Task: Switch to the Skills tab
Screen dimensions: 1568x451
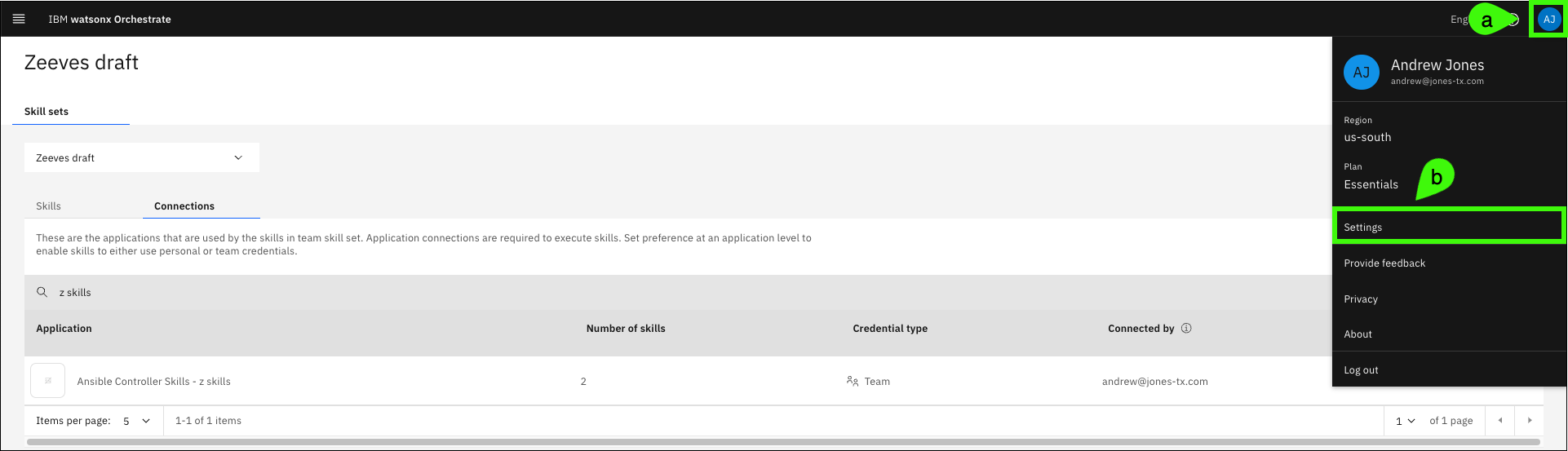Action: [x=49, y=206]
